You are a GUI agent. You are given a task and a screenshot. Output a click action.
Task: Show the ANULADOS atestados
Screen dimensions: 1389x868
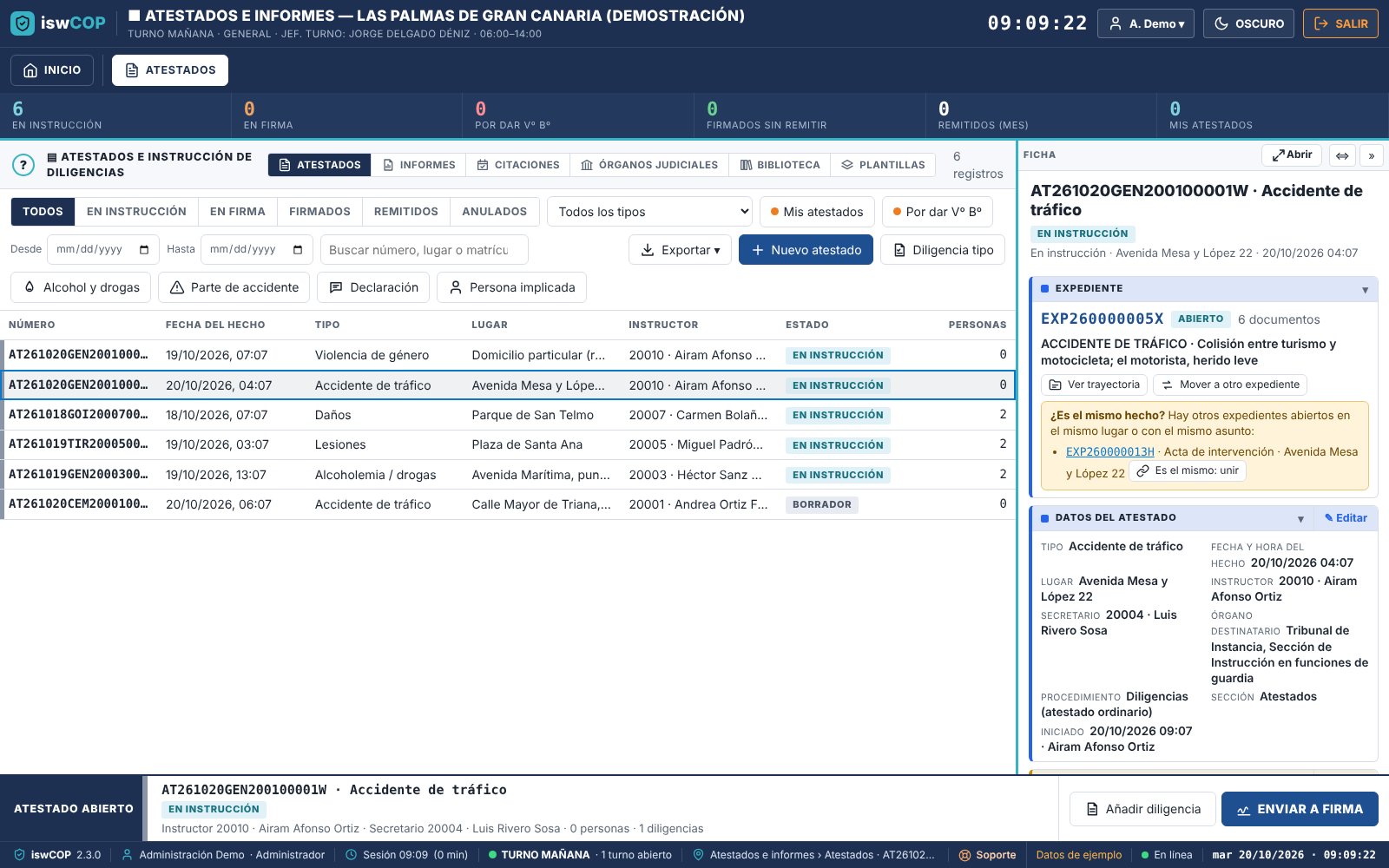click(495, 212)
